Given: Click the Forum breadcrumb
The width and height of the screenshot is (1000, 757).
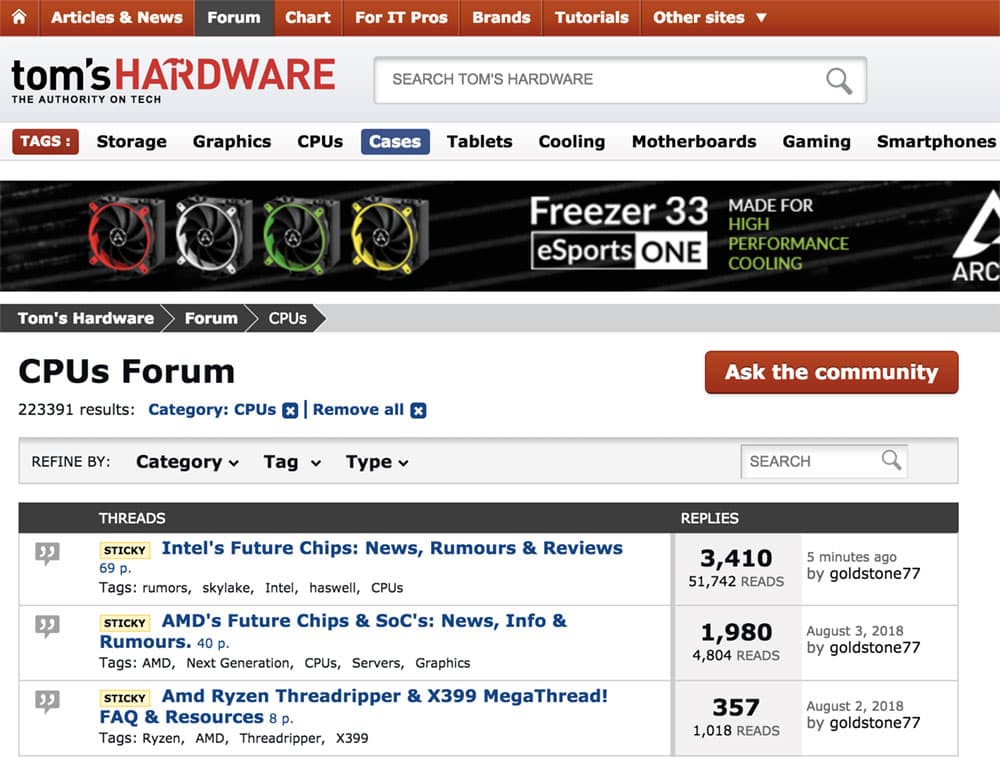Looking at the screenshot, I should (x=211, y=318).
